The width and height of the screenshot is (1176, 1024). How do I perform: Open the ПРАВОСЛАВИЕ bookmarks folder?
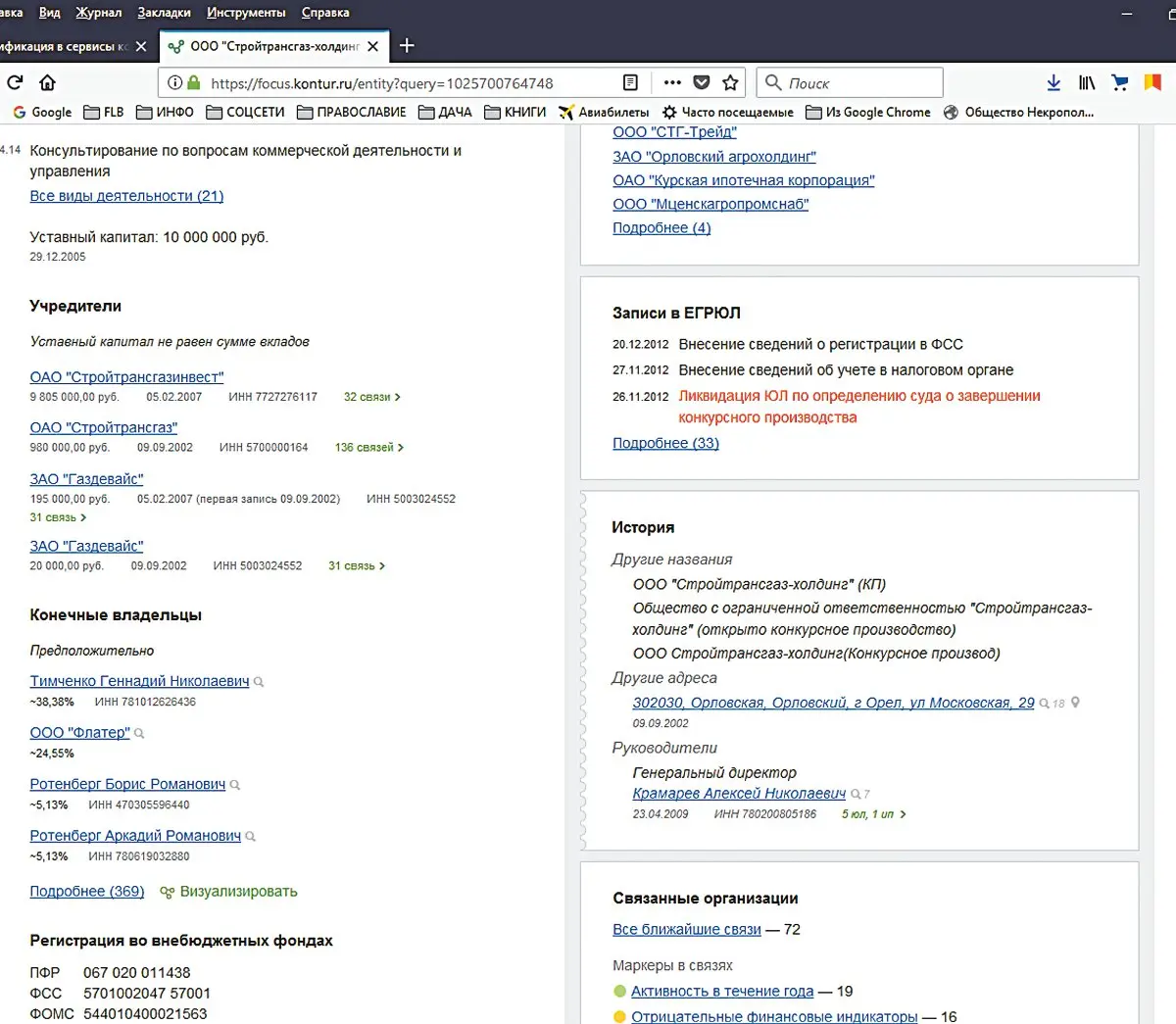click(x=352, y=113)
